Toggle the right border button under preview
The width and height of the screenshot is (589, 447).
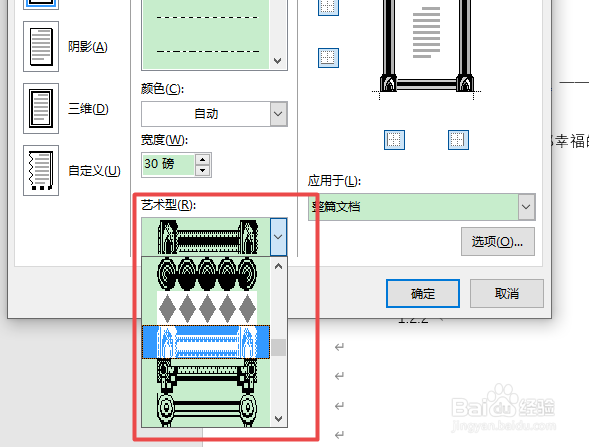coord(458,140)
